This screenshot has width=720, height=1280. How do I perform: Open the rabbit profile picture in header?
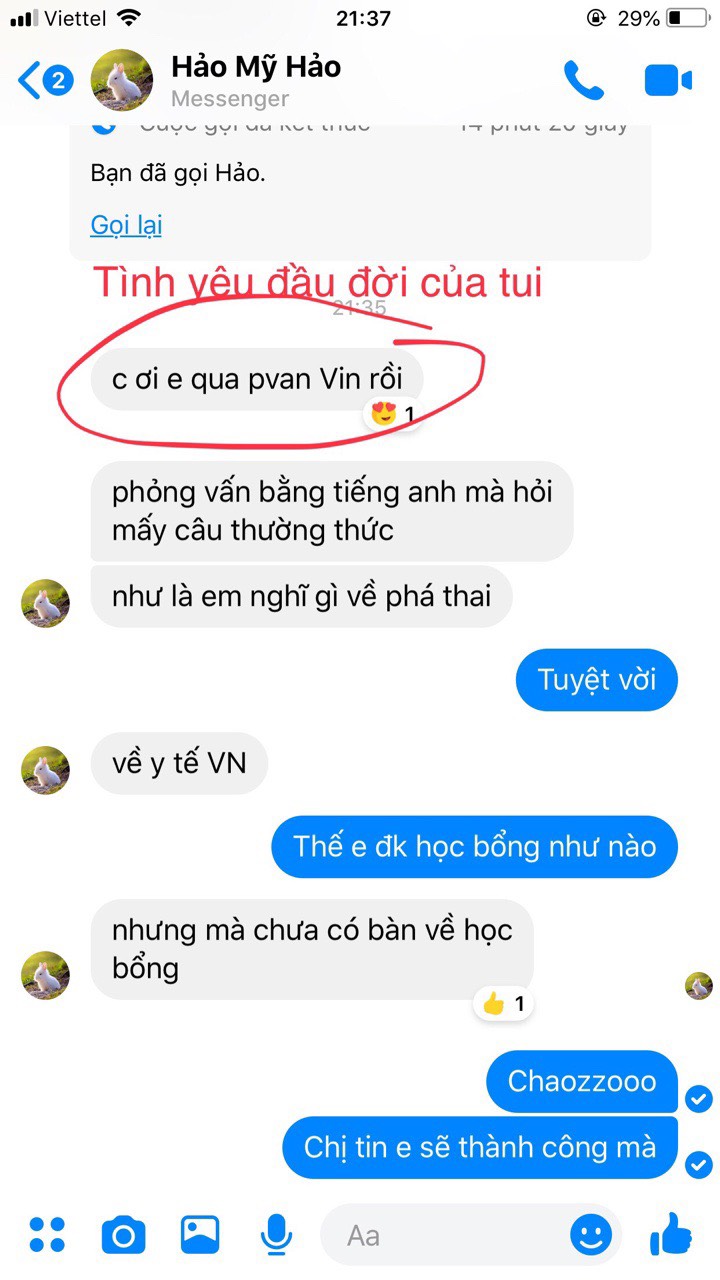122,80
